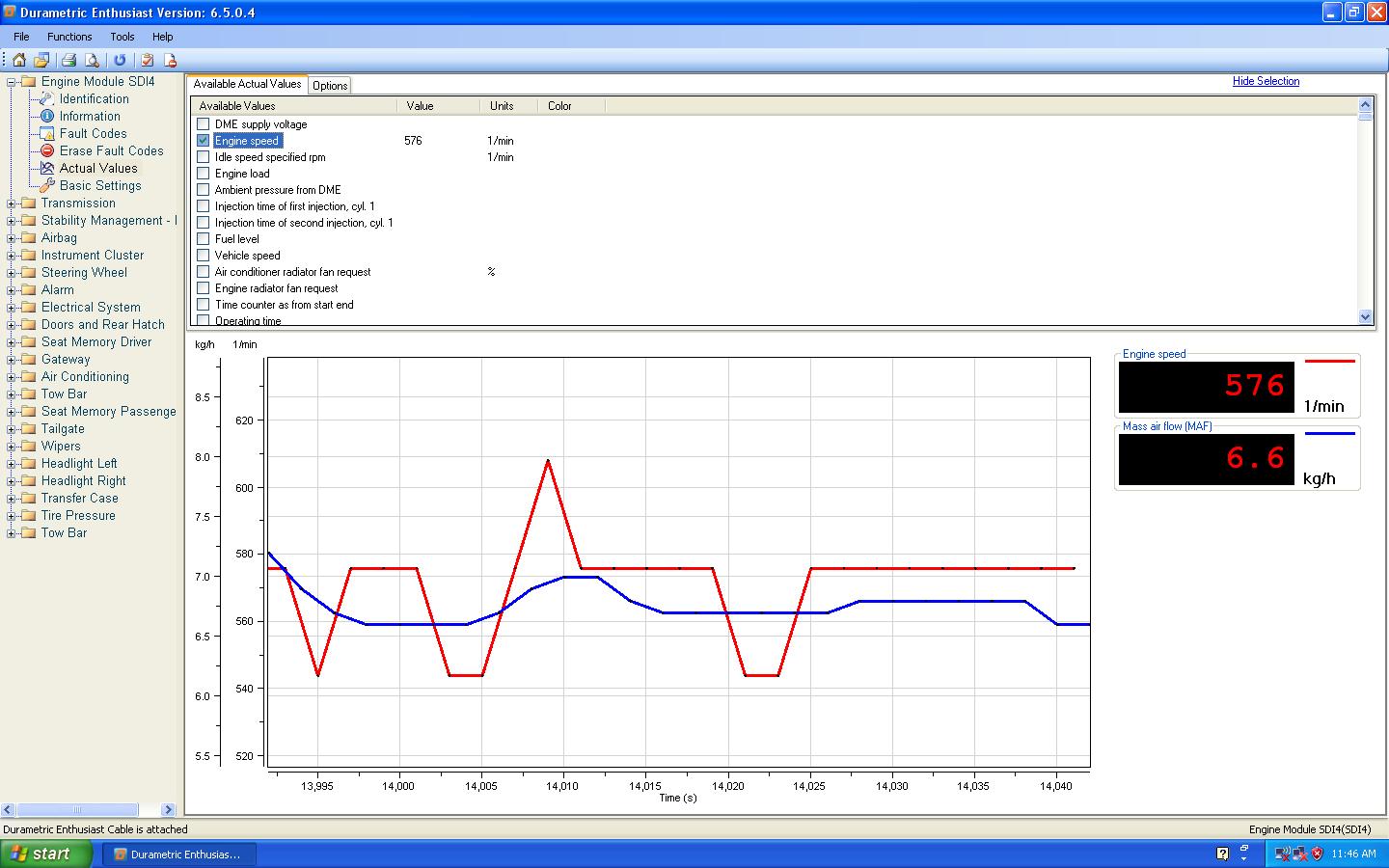The height and width of the screenshot is (868, 1389).
Task: Expand the Air Conditioning tree node
Action: 12,377
